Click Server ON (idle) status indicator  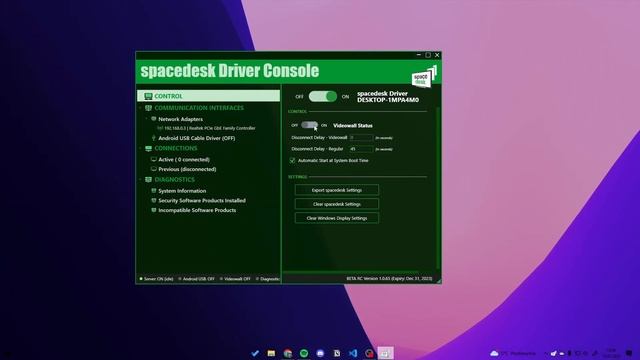tap(157, 279)
